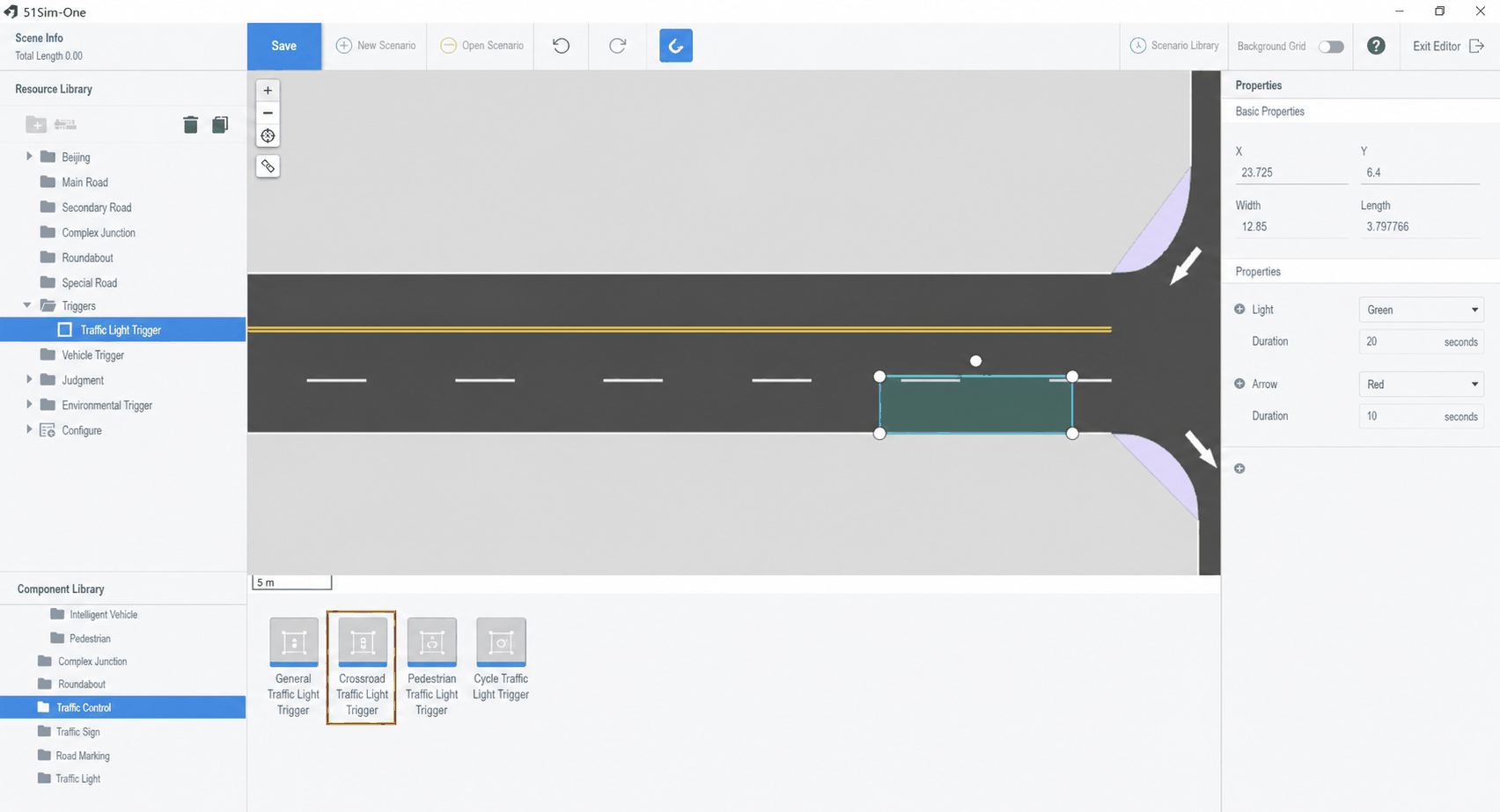
Task: Select the resource Complex Junction folder
Action: point(99,232)
